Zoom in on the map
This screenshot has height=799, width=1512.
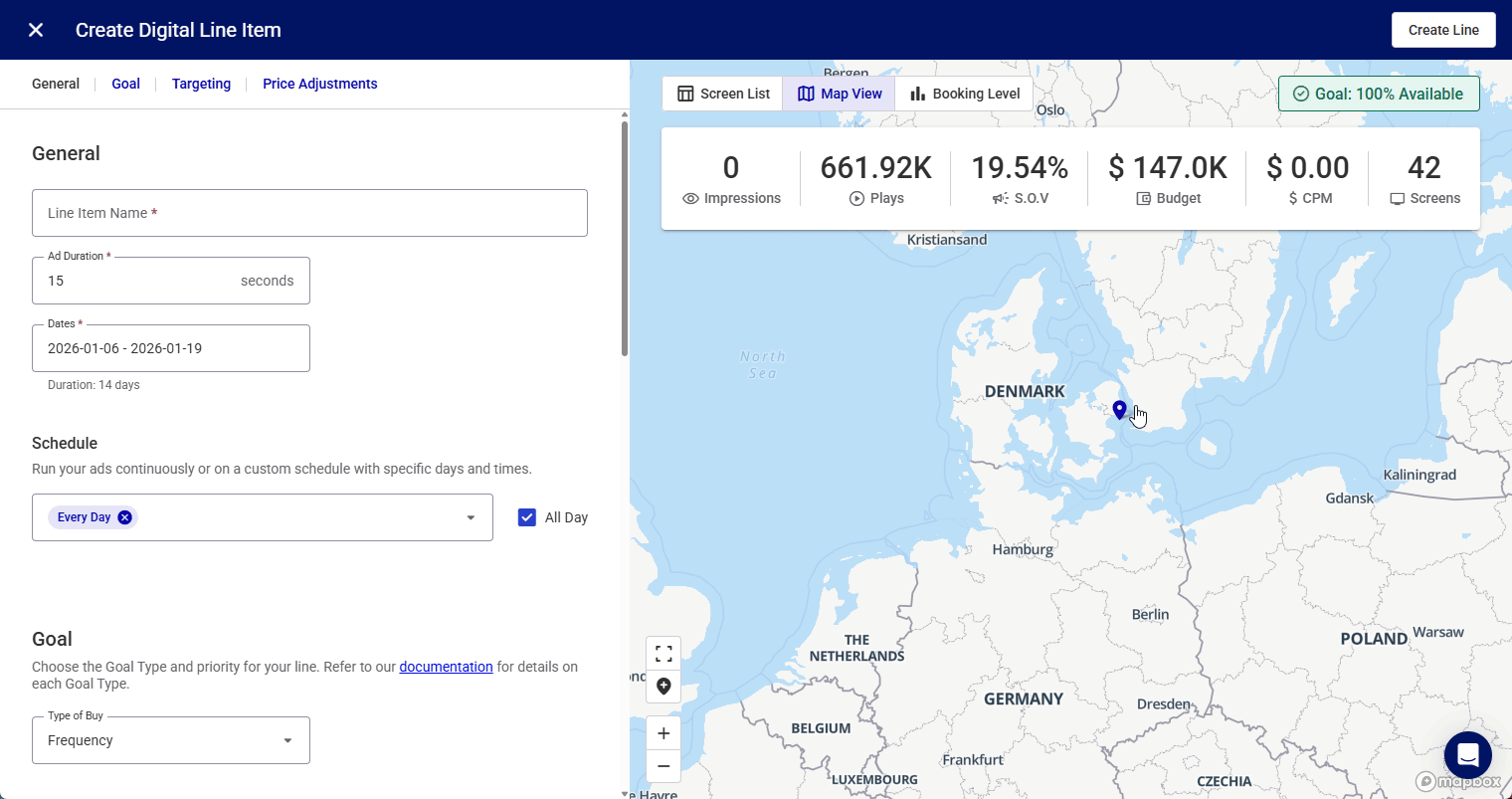tap(663, 733)
